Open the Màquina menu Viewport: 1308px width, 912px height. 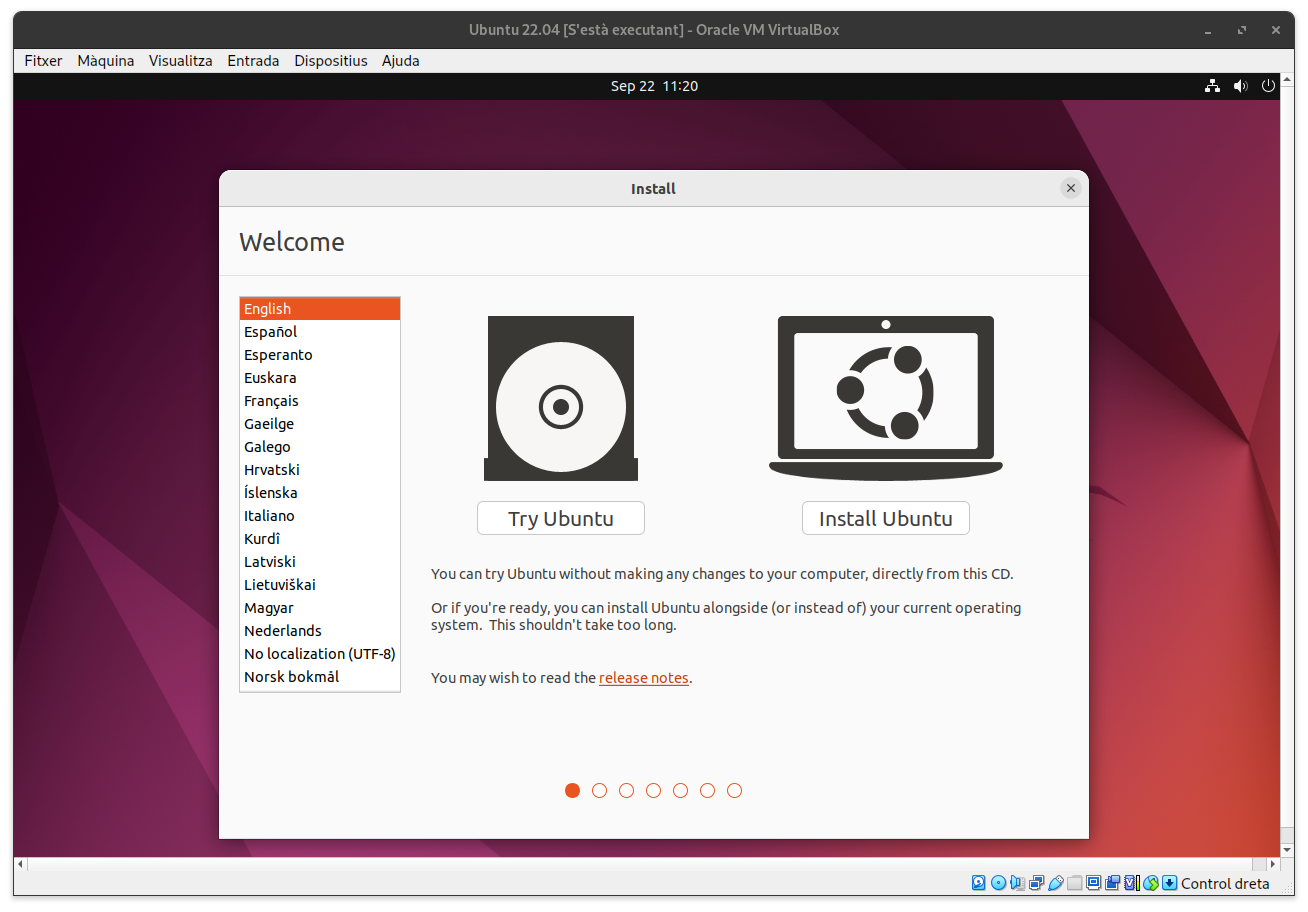click(105, 61)
